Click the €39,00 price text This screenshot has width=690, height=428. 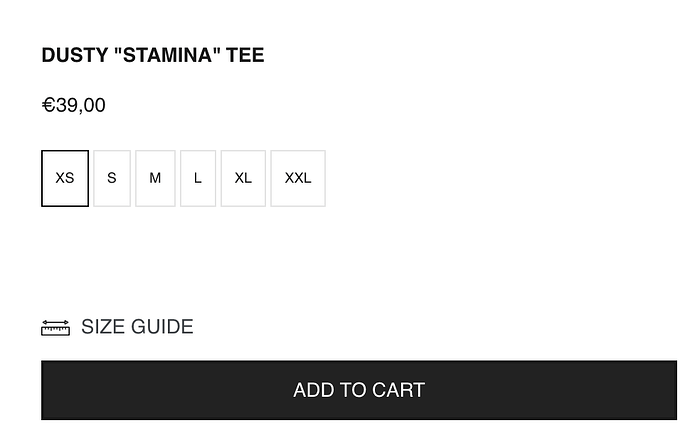click(74, 105)
